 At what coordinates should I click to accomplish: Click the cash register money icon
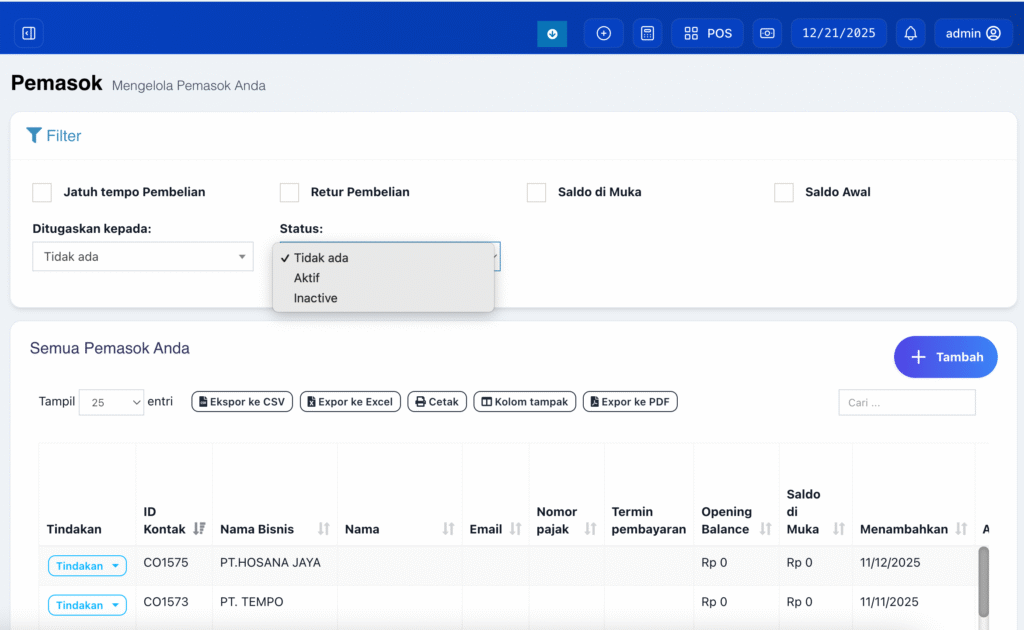coord(767,33)
